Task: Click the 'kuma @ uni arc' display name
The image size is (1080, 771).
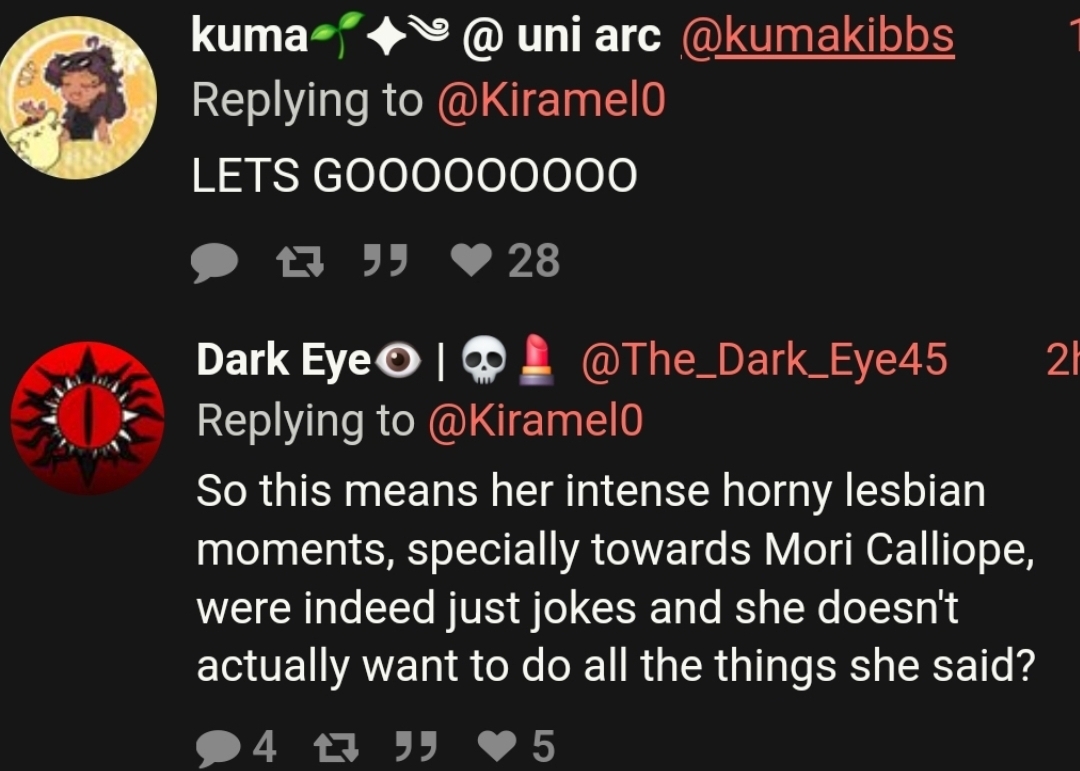Action: point(426,36)
